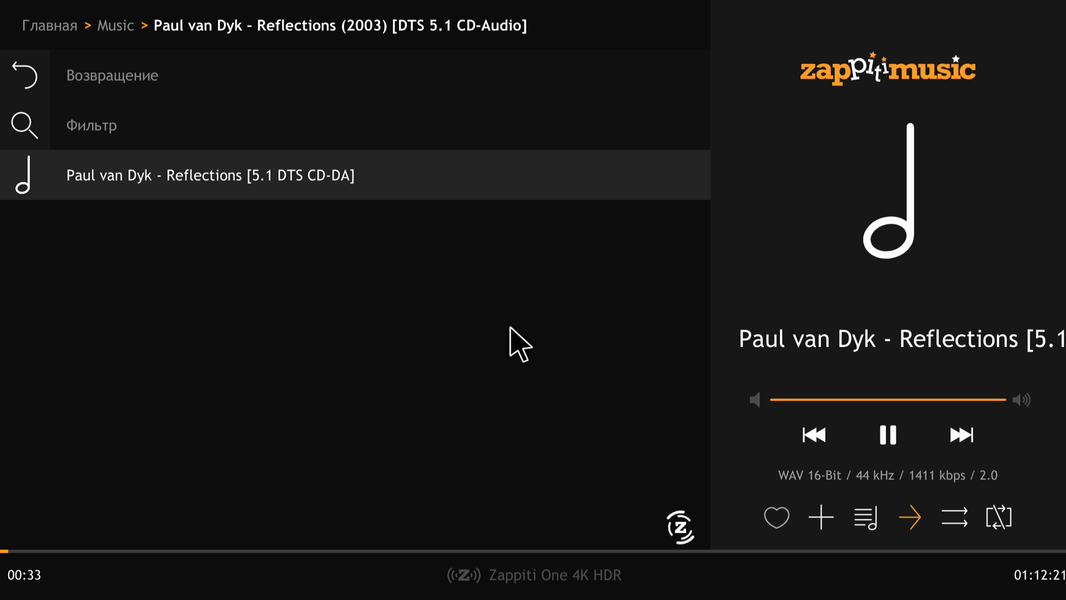Click the plus add-to-playlist icon
The image size is (1066, 600).
coord(821,517)
